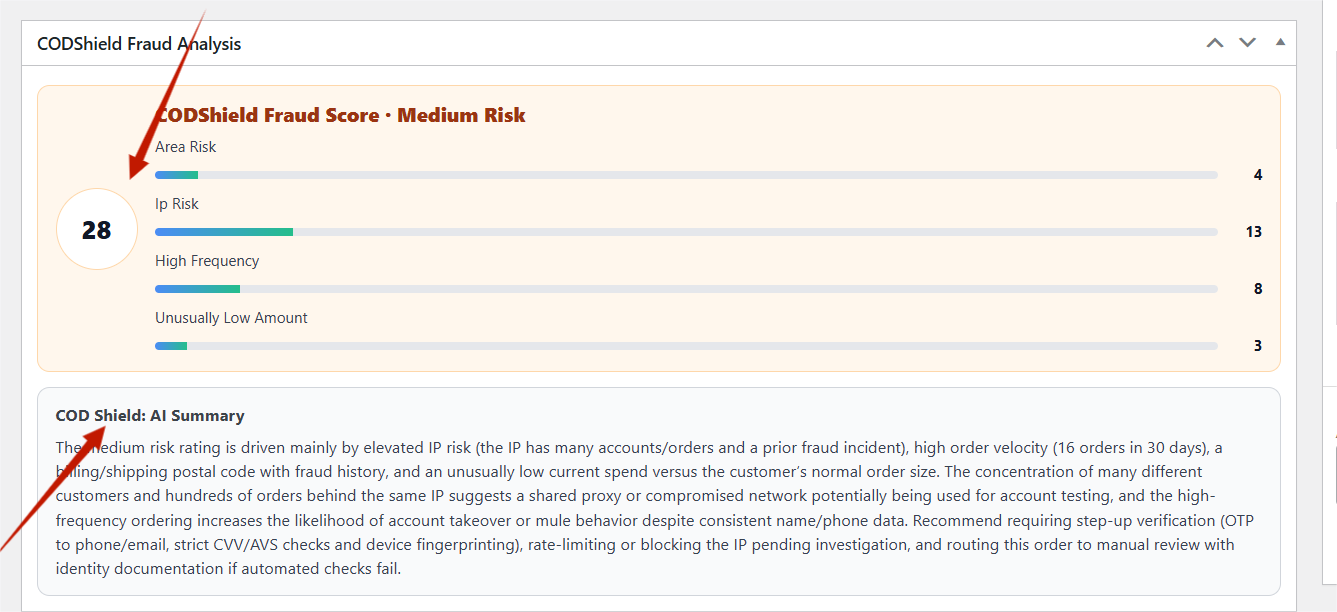Move the CODShield panel up
This screenshot has width=1337, height=612.
(1215, 43)
